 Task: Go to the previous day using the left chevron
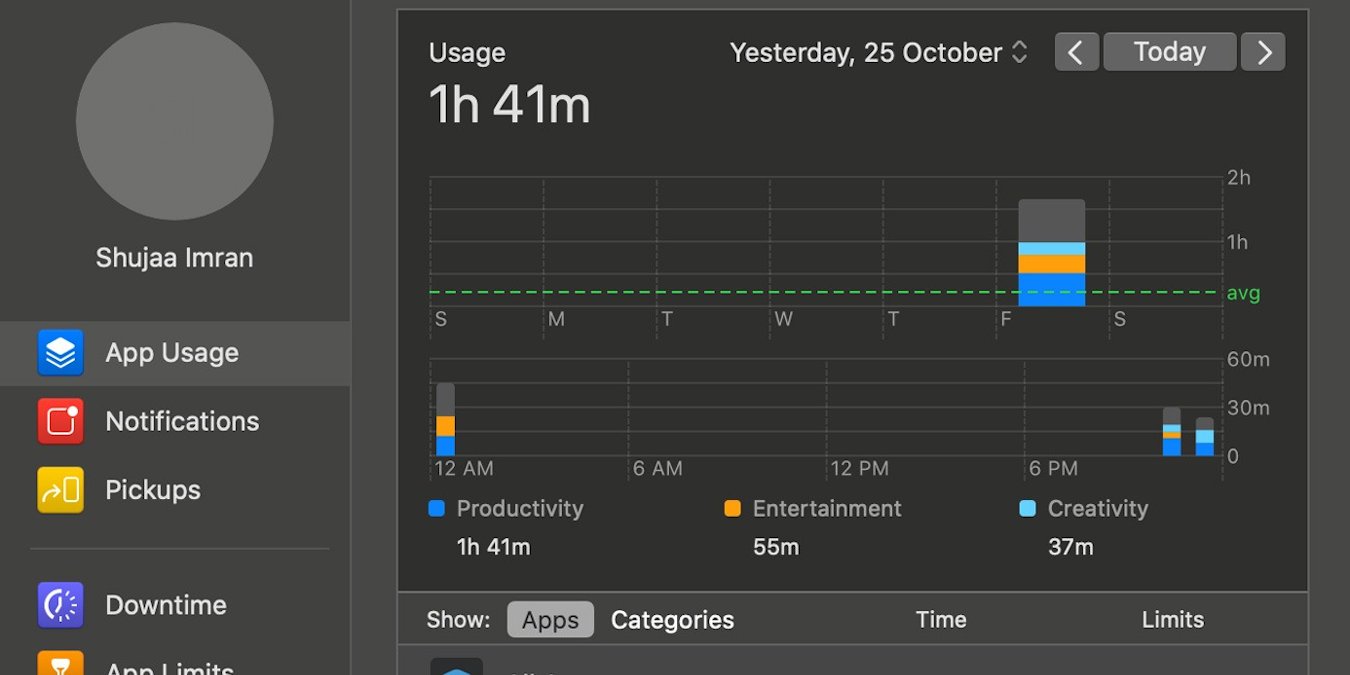click(x=1077, y=51)
